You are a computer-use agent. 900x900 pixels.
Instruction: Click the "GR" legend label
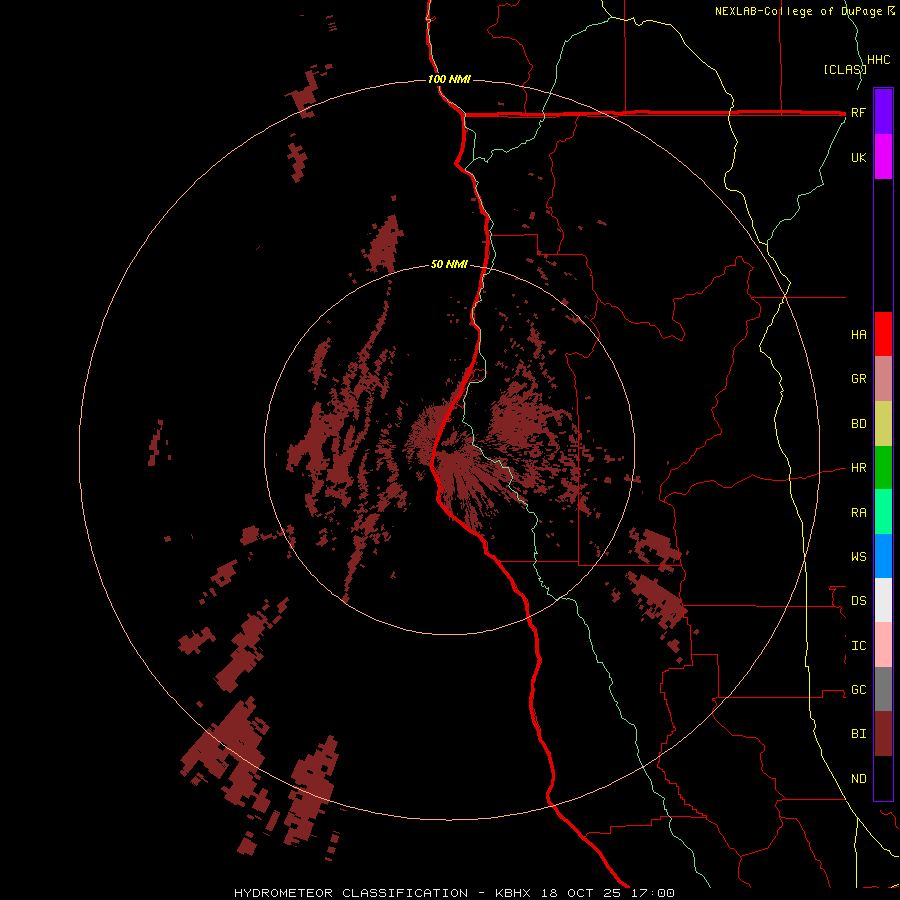click(859, 379)
